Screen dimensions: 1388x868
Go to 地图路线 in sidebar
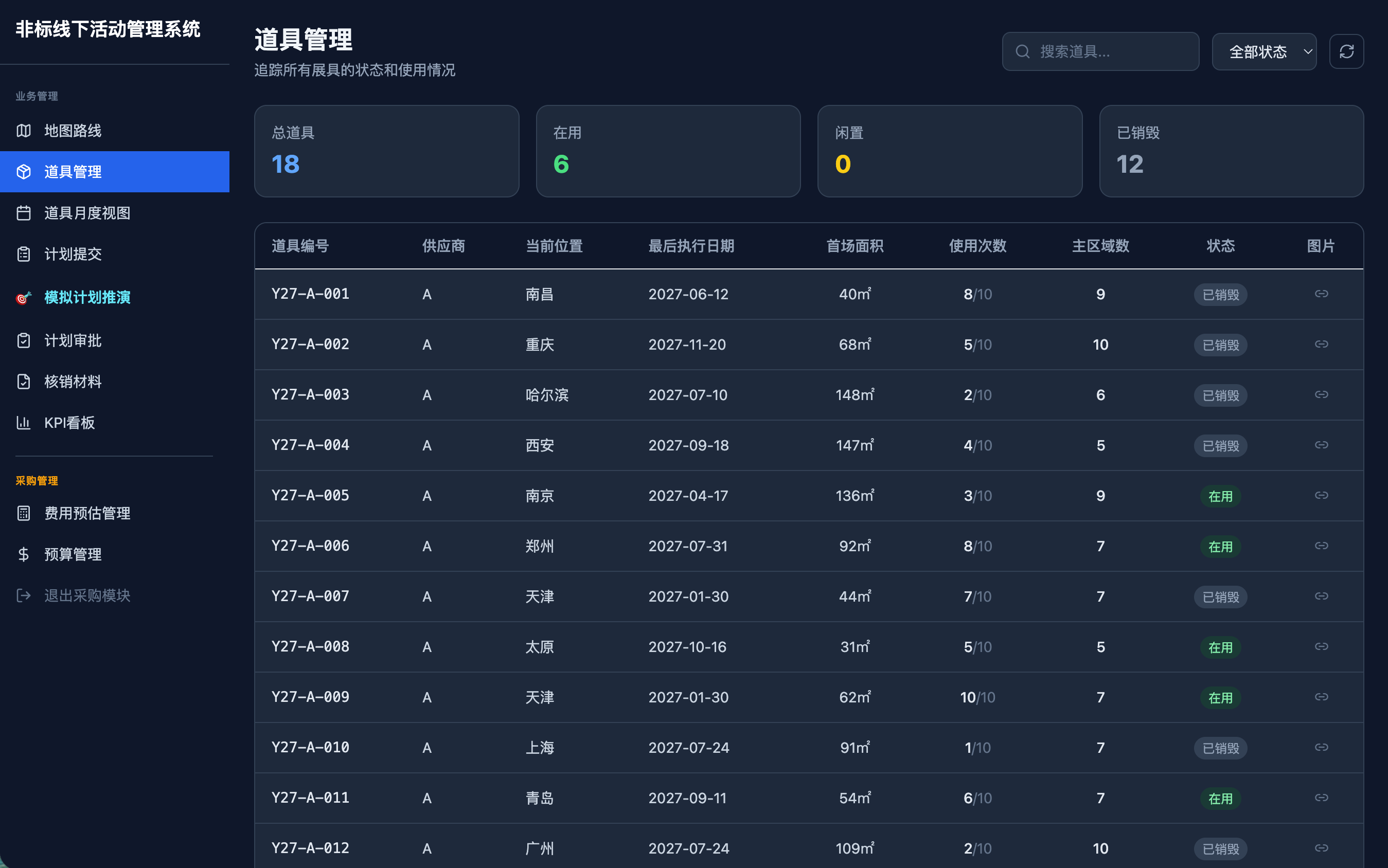pos(115,131)
